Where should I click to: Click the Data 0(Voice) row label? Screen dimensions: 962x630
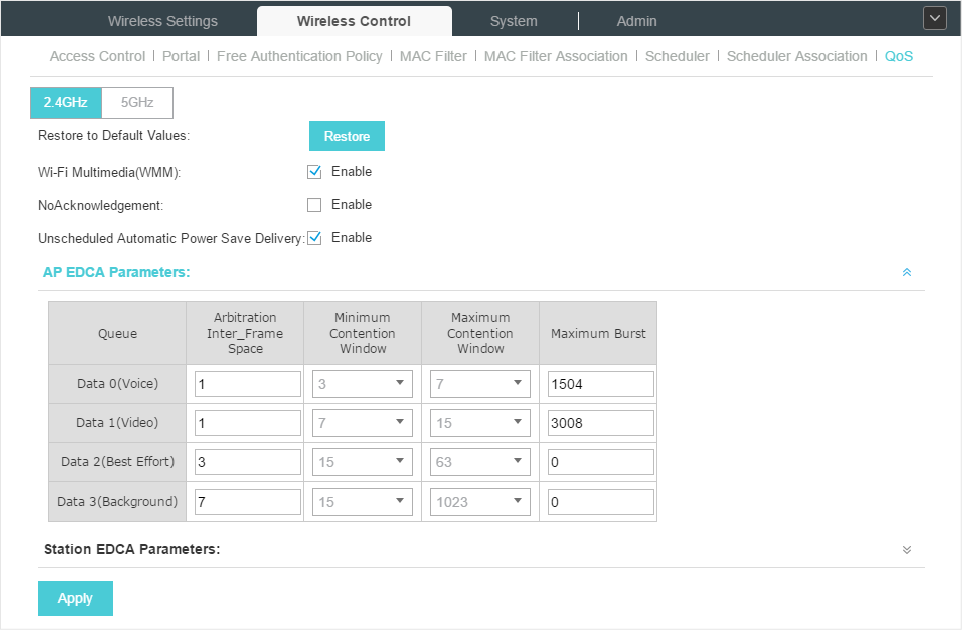pyautogui.click(x=117, y=383)
